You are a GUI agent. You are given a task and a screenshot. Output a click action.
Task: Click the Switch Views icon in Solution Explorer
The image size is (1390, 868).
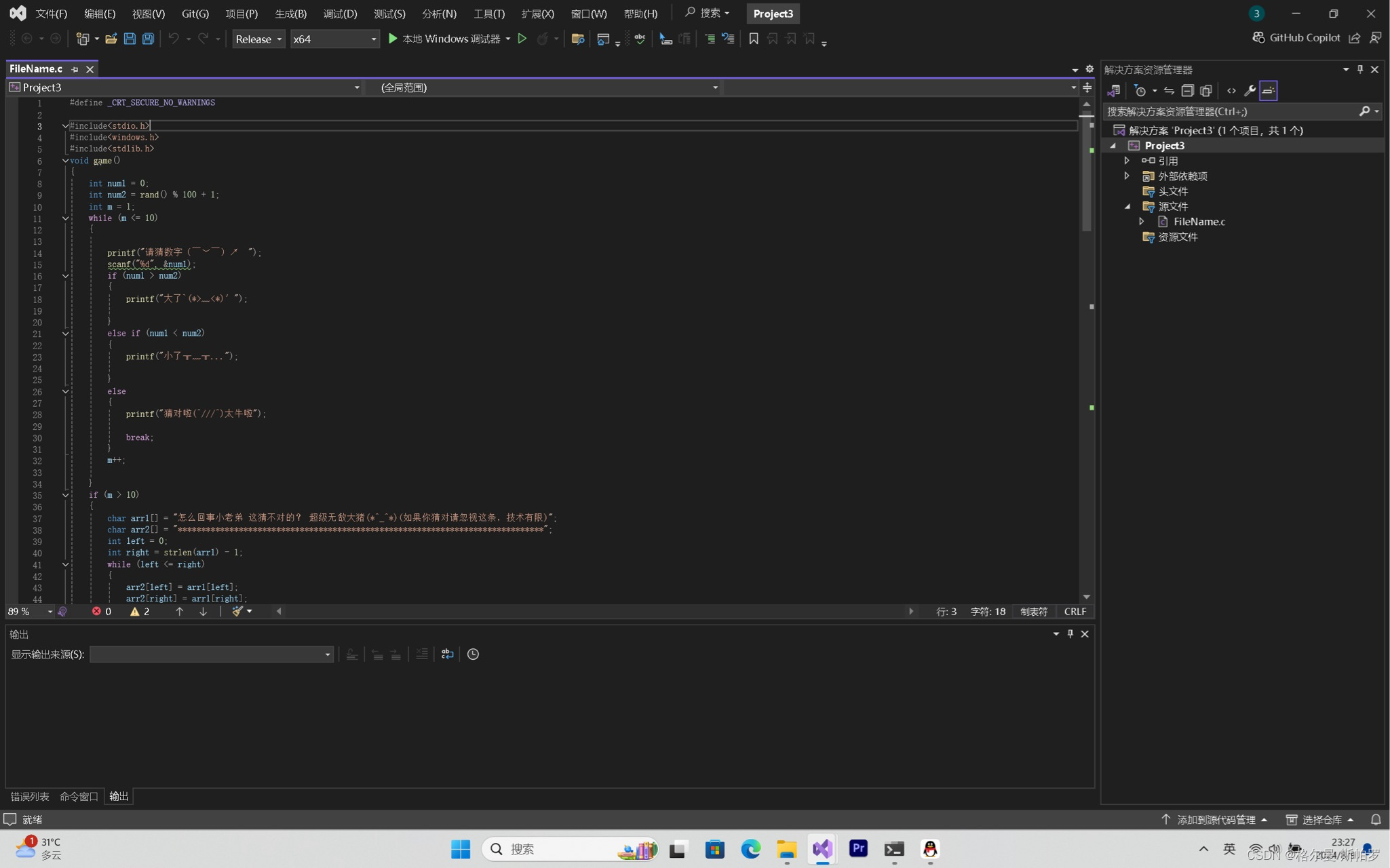point(1114,90)
